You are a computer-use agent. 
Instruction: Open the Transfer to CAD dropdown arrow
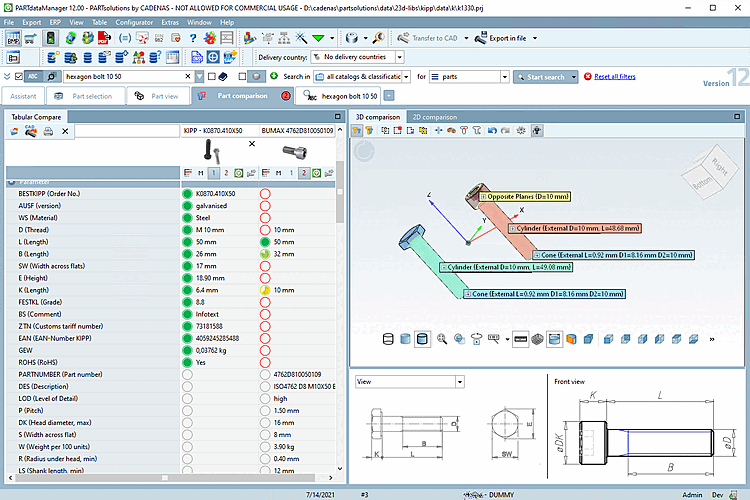click(466, 38)
